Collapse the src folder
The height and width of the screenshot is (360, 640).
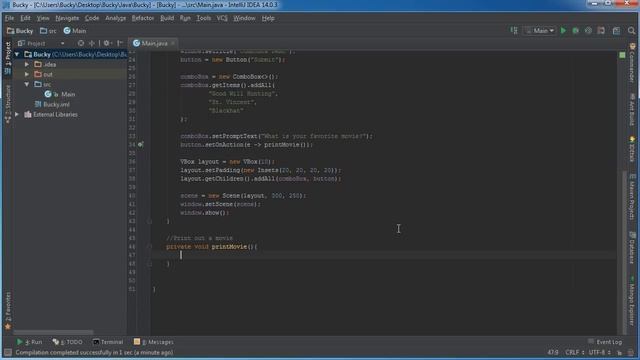click(27, 84)
